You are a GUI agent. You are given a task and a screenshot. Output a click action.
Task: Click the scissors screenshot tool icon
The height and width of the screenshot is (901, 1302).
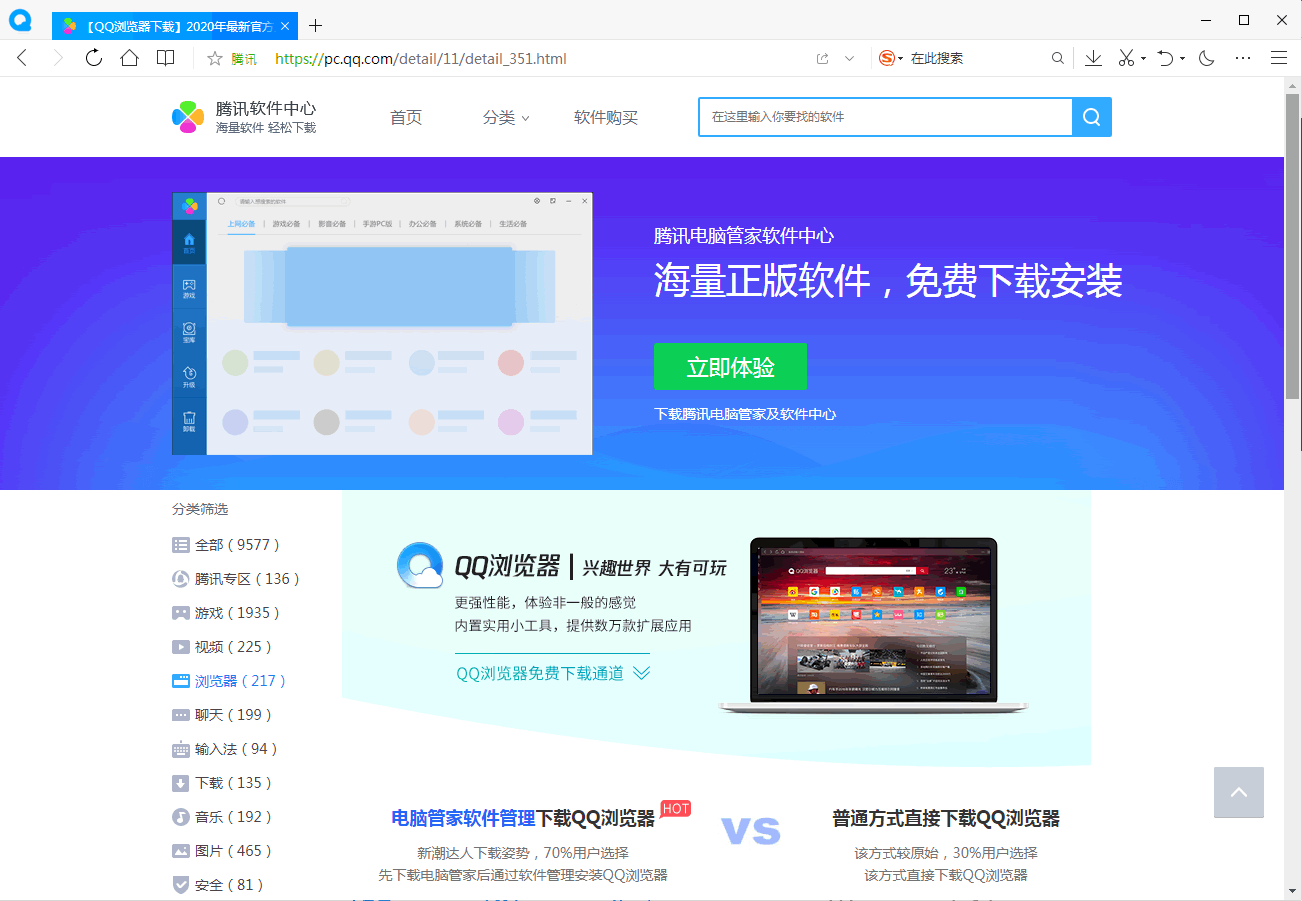coord(1126,58)
